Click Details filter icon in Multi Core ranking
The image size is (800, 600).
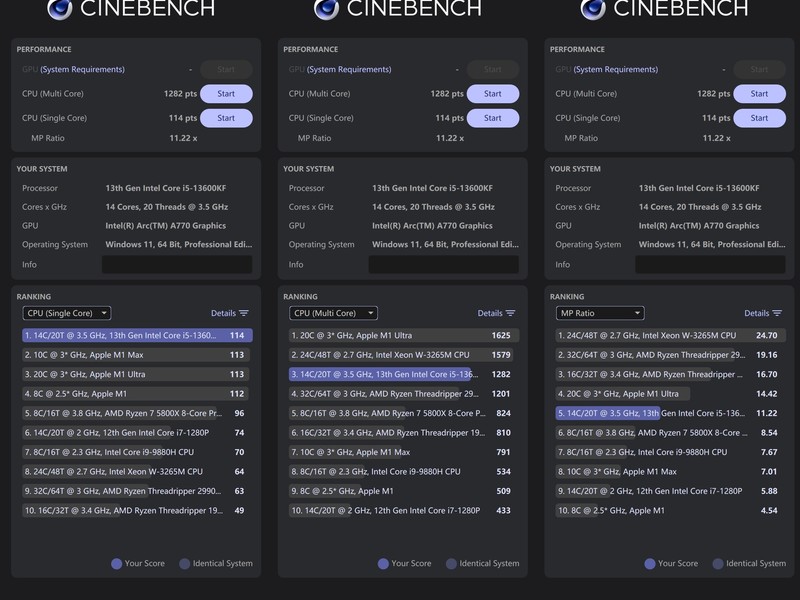(x=510, y=313)
